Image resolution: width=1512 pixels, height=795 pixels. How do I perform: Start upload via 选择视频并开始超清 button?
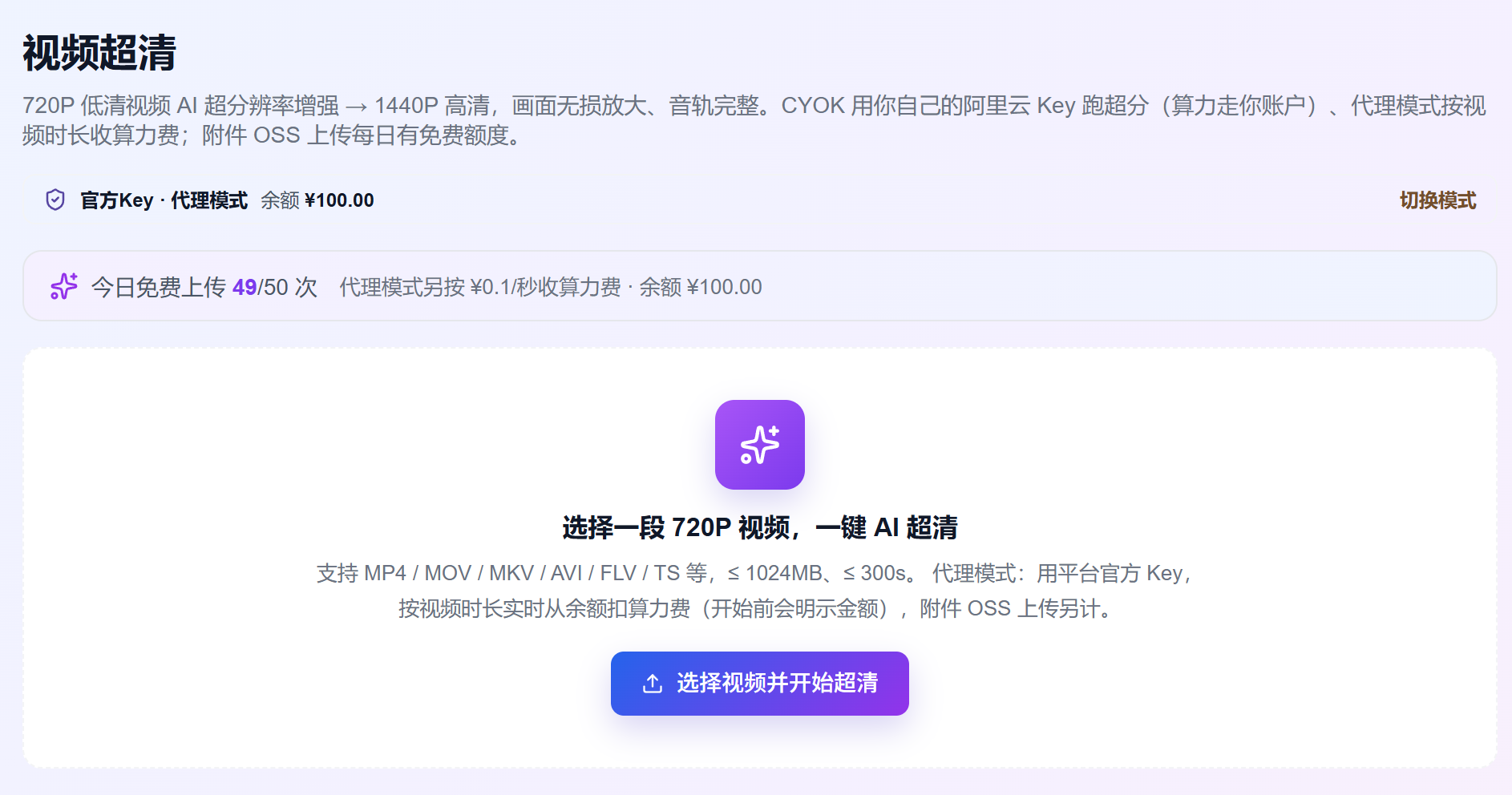(760, 684)
